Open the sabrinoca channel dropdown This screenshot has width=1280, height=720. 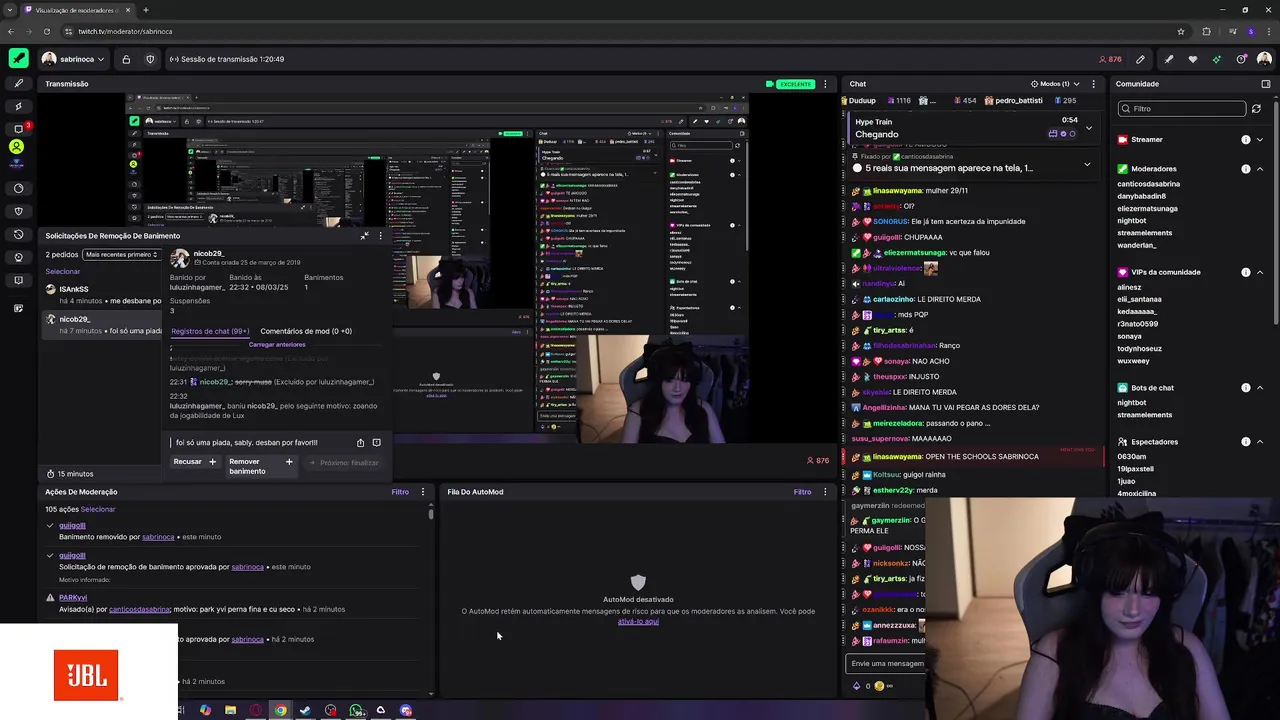(x=74, y=59)
